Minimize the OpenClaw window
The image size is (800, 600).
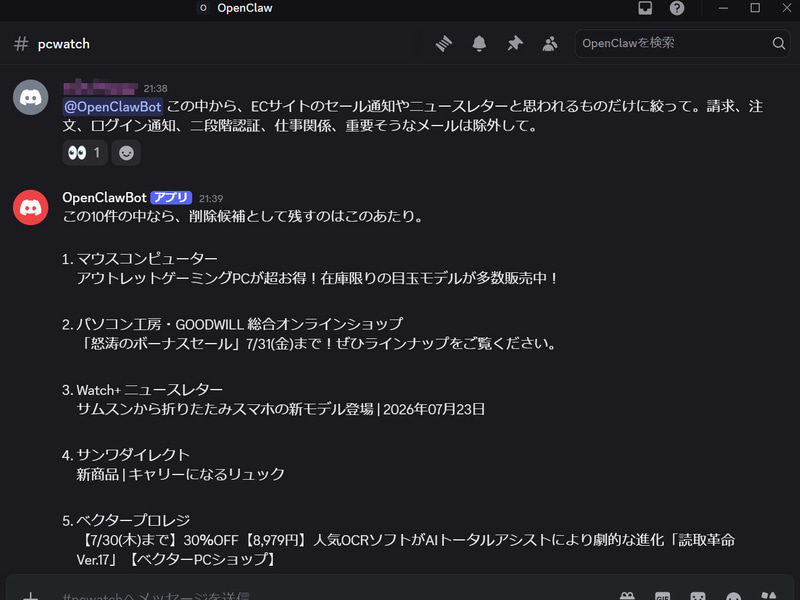(x=723, y=8)
